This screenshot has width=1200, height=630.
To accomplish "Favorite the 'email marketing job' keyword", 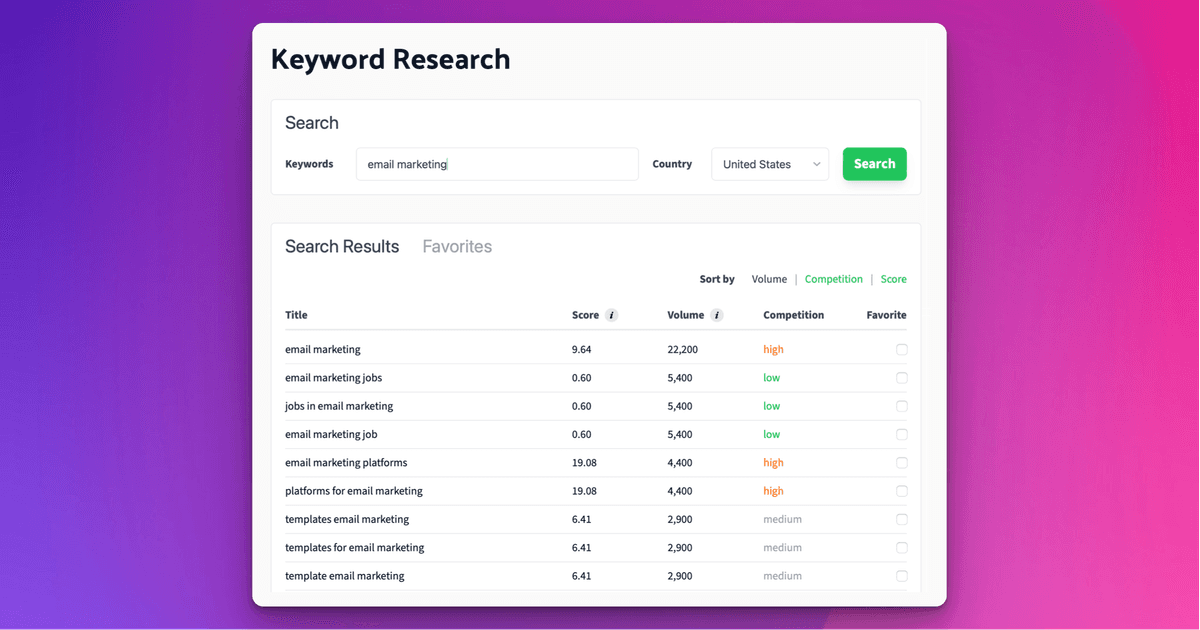I will tap(902, 435).
